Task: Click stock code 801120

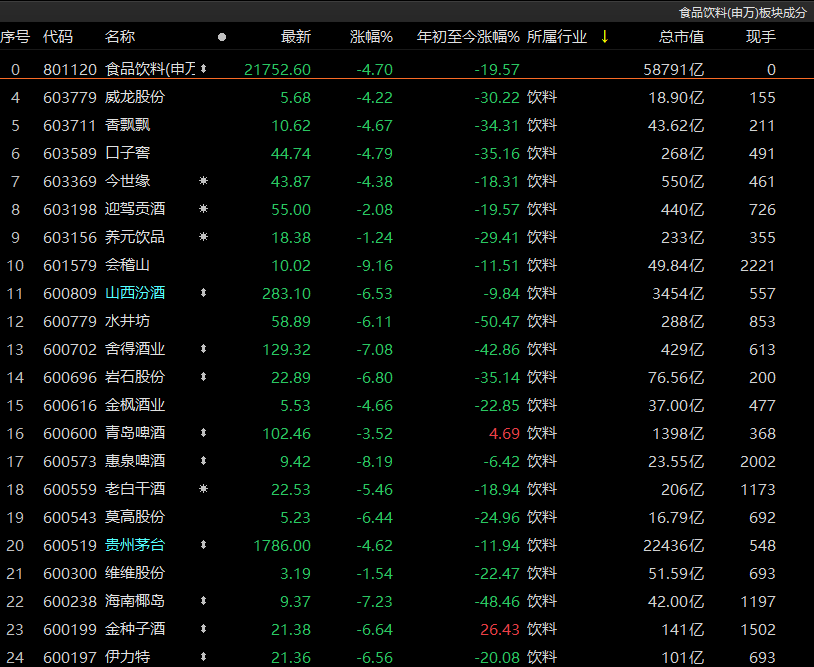Action: (x=70, y=70)
